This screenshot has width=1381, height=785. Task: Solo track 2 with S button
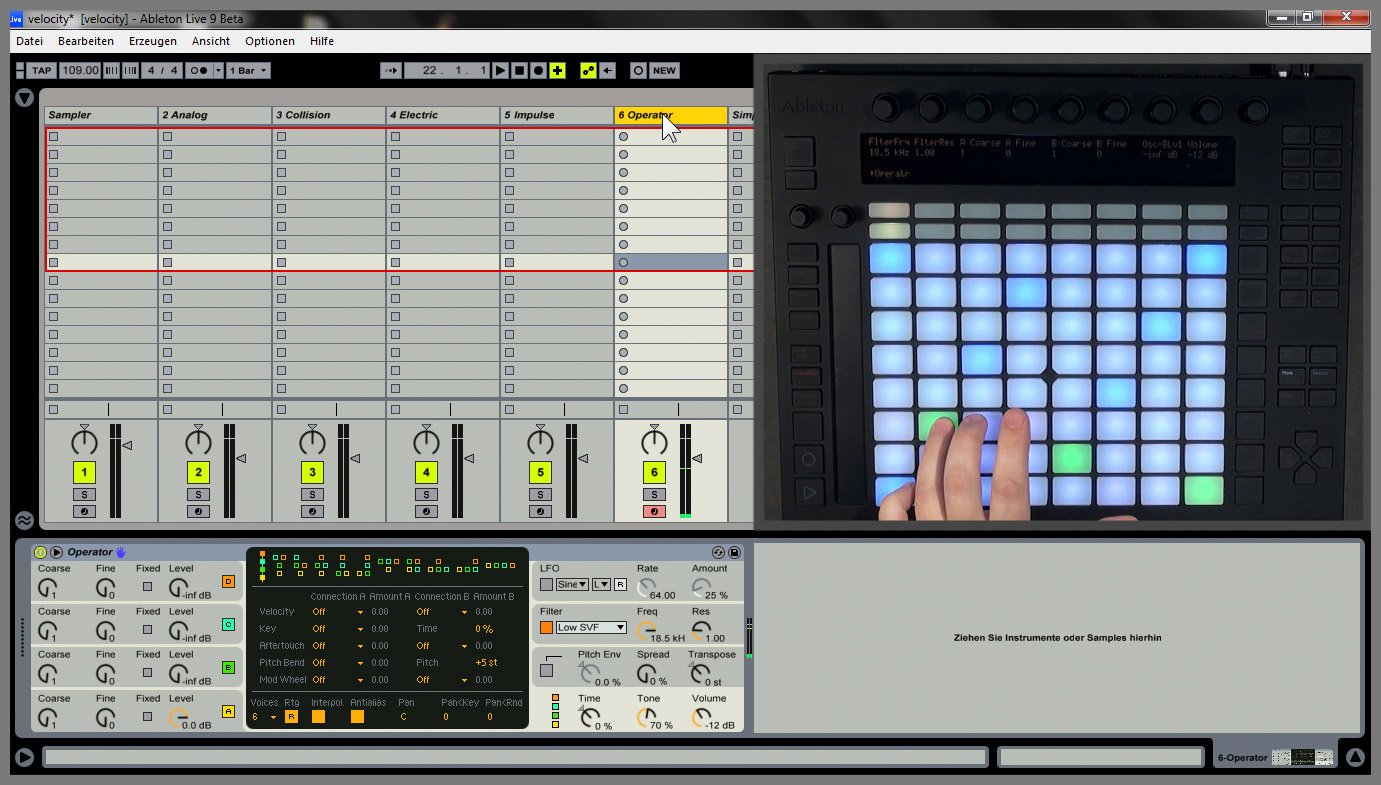tap(198, 495)
